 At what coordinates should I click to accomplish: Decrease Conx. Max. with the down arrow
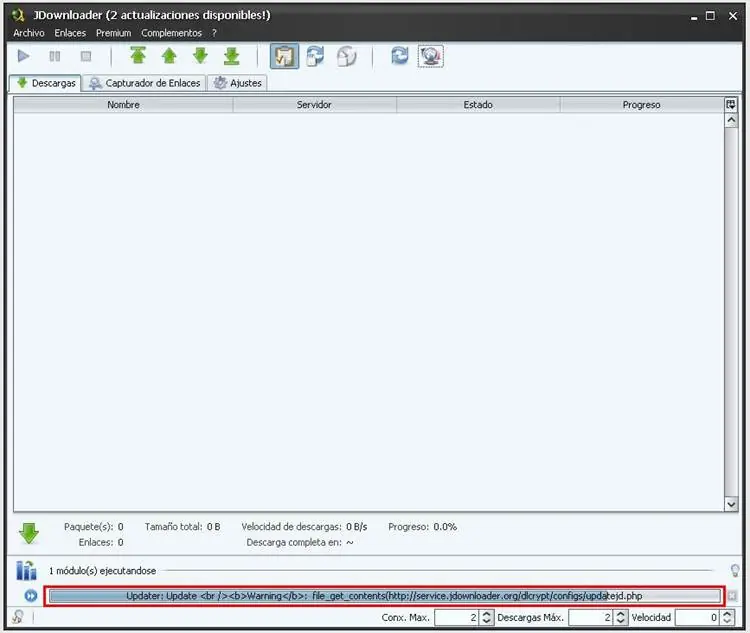click(x=486, y=621)
